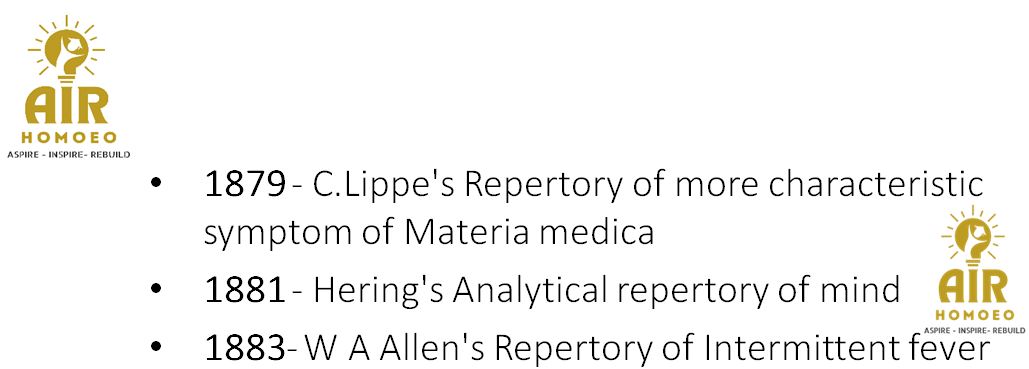The height and width of the screenshot is (369, 1029).
Task: Click the right-side ASPIRE - INSPIRE- REBUILD tagline
Action: pyautogui.click(x=975, y=330)
